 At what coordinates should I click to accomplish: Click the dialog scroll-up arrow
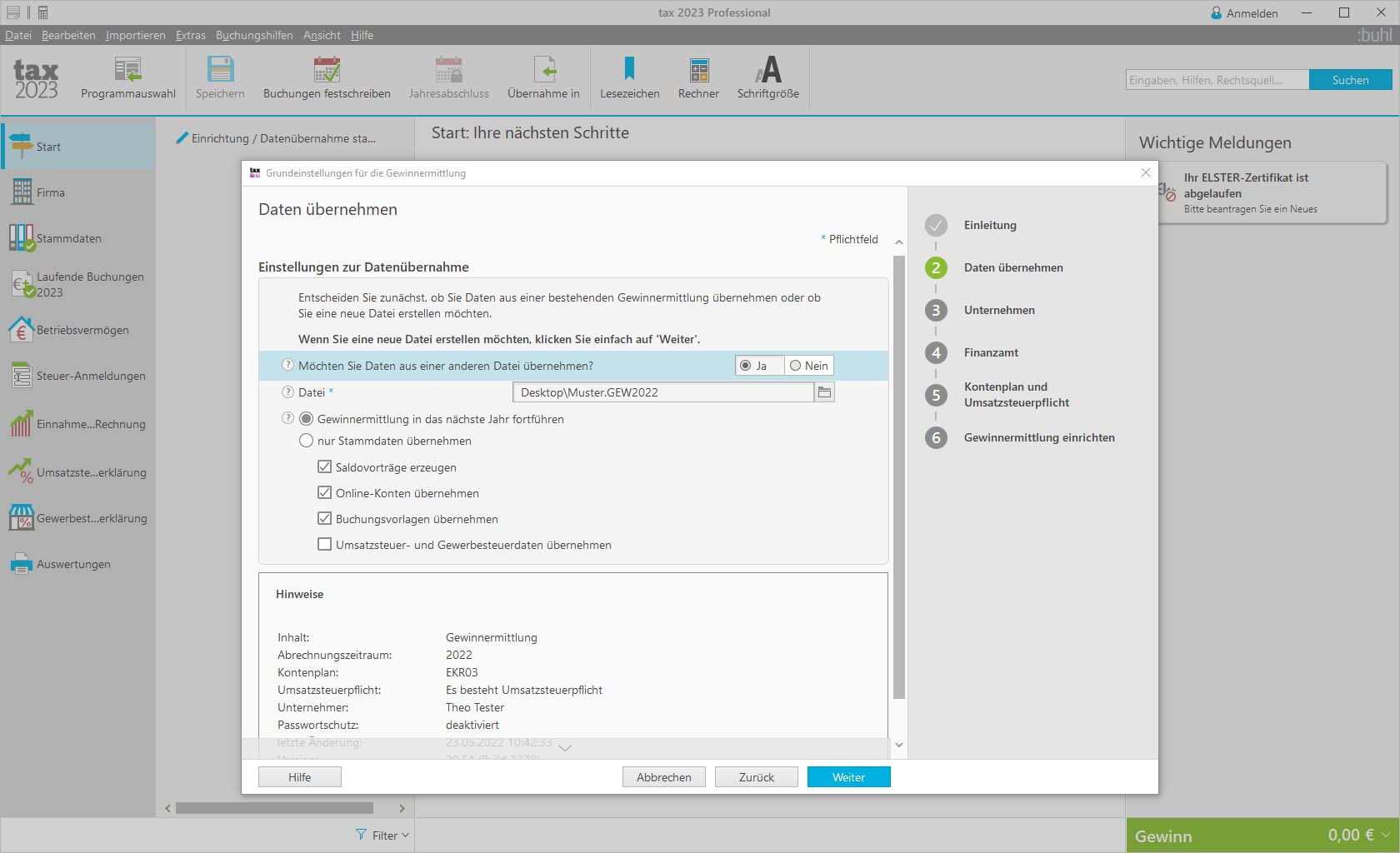coord(899,242)
